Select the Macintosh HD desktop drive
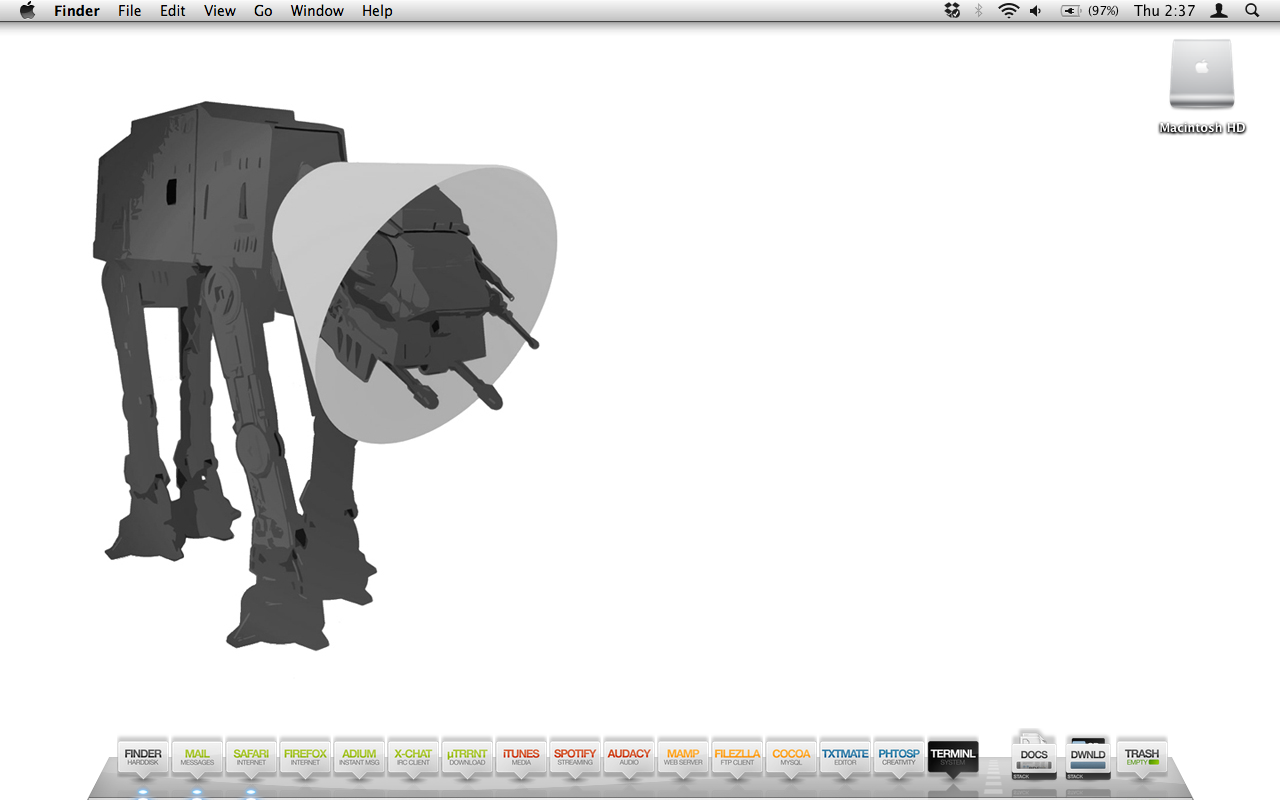 tap(1202, 87)
